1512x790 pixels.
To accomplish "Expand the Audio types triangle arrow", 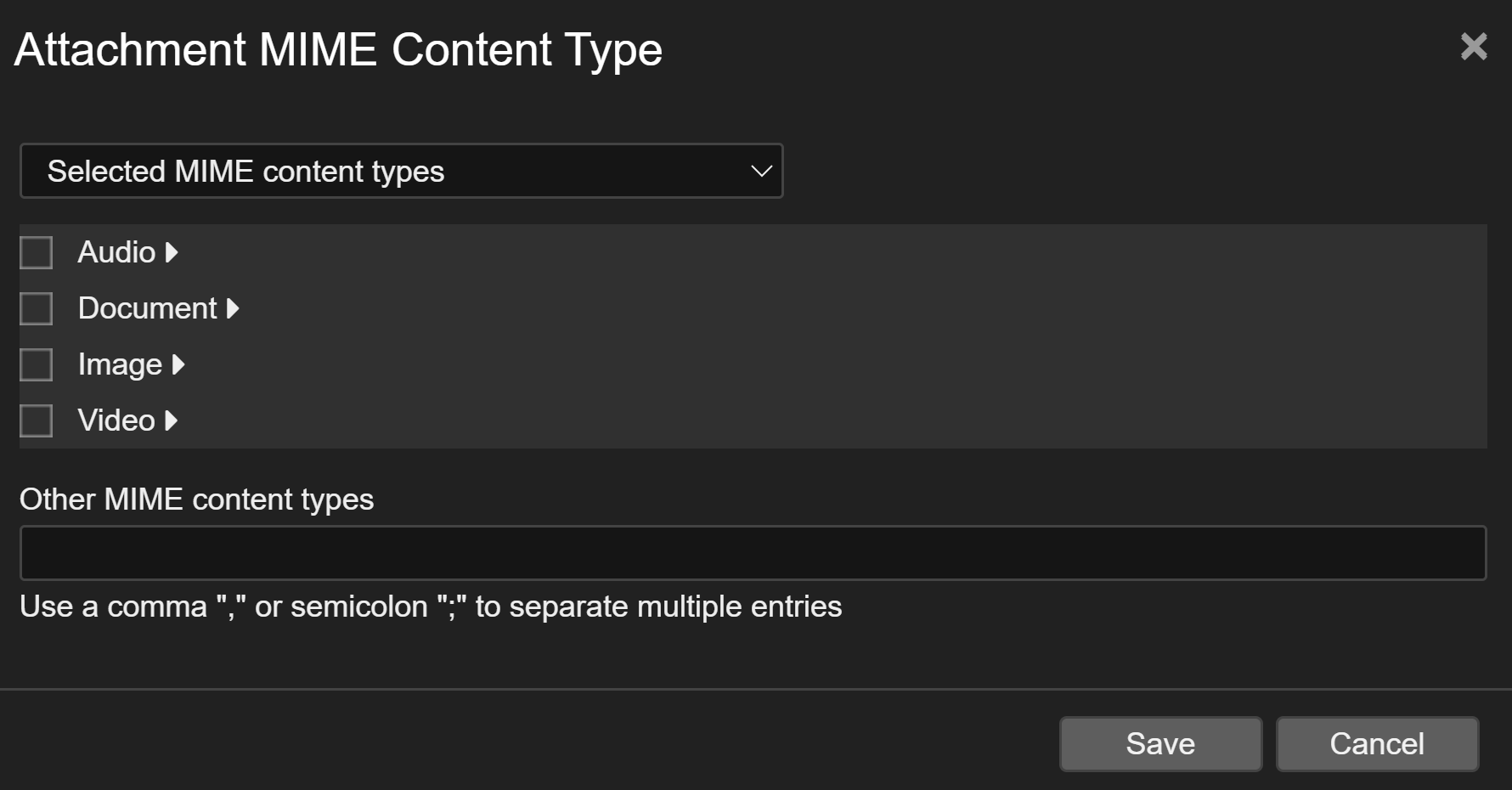I will tap(172, 252).
